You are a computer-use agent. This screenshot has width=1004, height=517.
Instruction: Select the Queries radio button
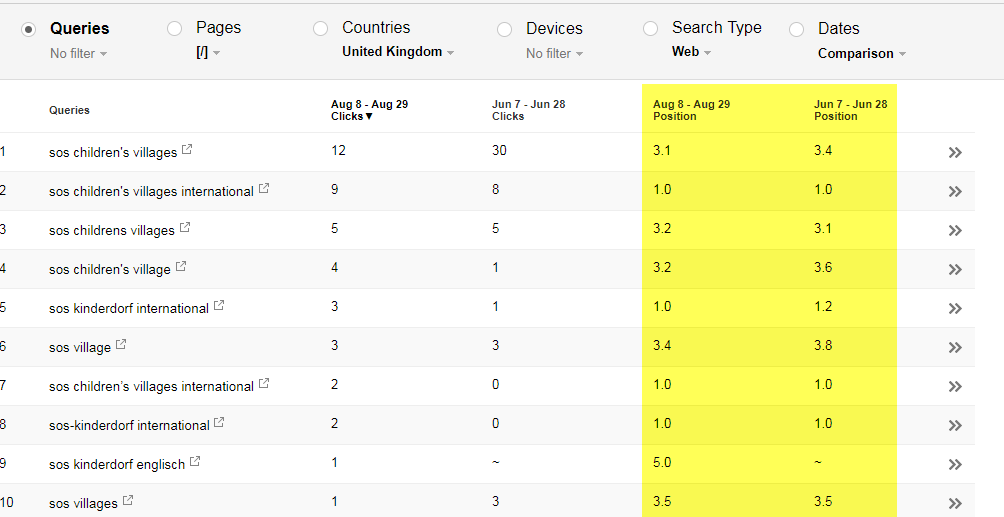(x=28, y=29)
